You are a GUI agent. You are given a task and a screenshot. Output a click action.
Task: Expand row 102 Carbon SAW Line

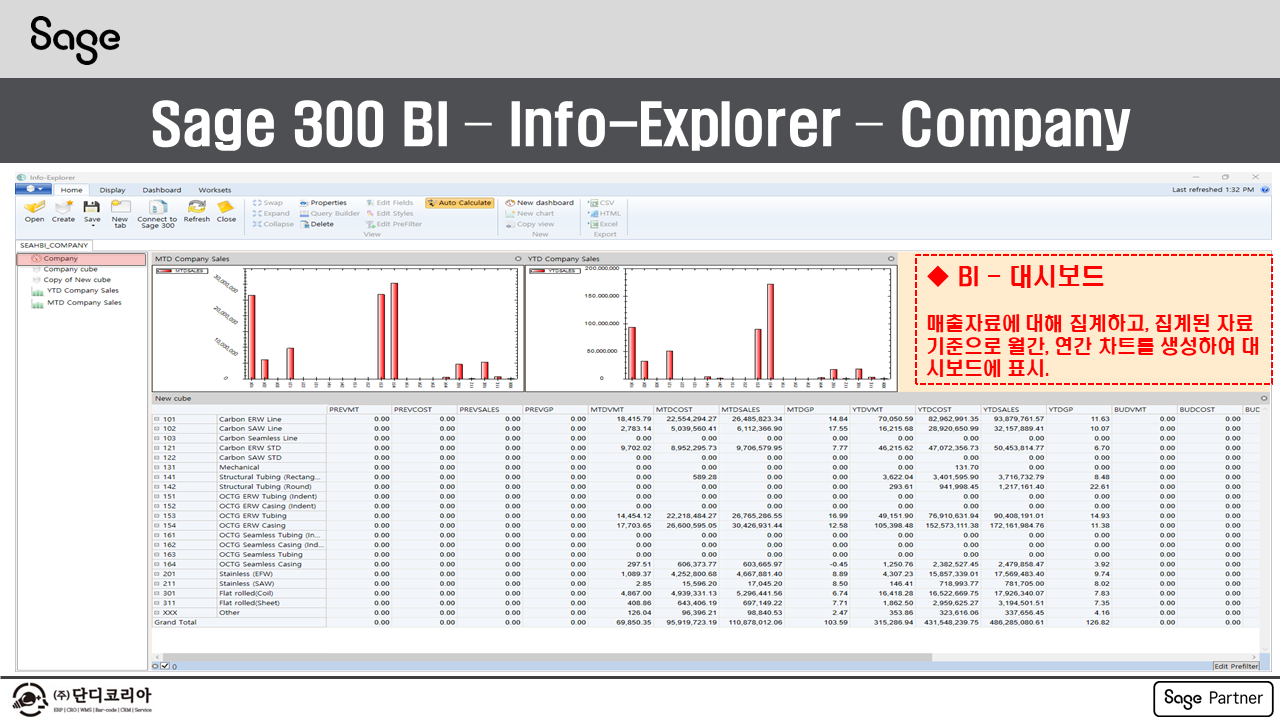click(x=156, y=429)
